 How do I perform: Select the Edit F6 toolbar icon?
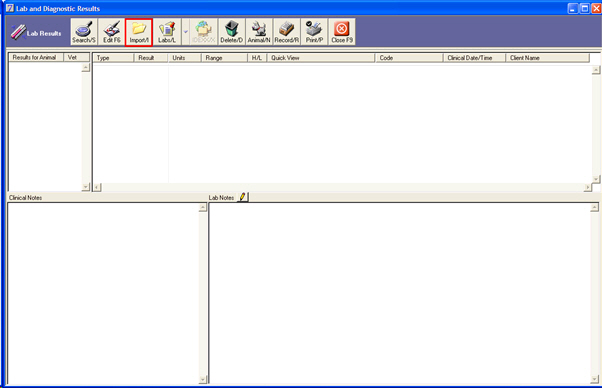point(111,32)
